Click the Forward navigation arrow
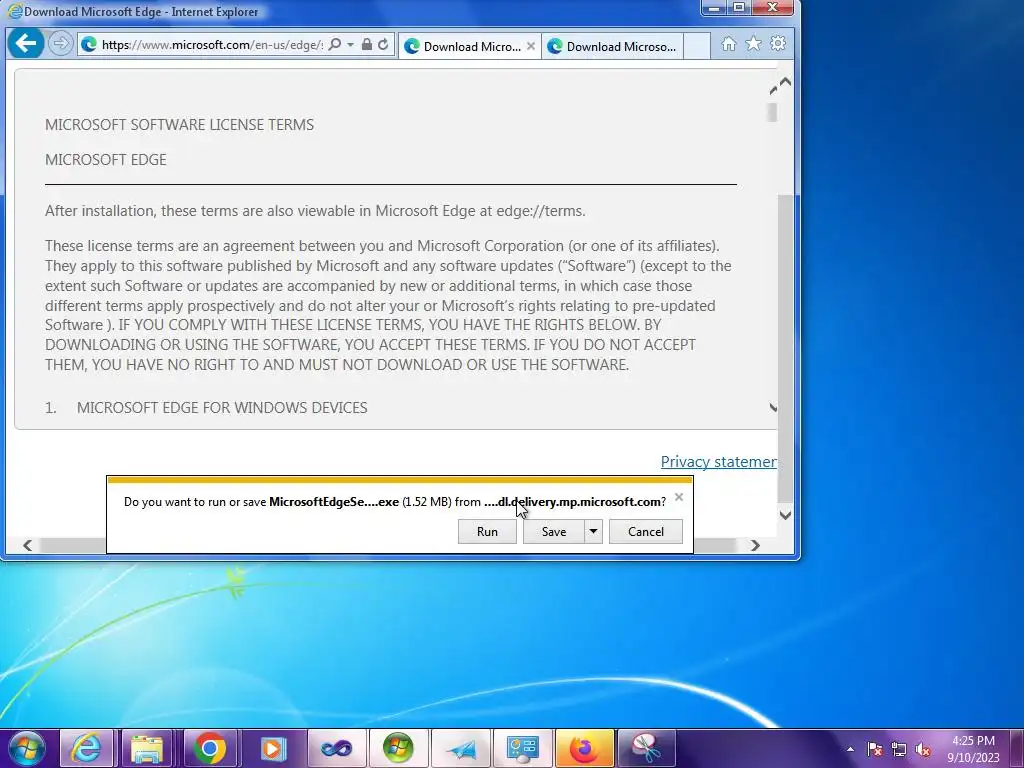This screenshot has height=768, width=1024. pyautogui.click(x=60, y=44)
